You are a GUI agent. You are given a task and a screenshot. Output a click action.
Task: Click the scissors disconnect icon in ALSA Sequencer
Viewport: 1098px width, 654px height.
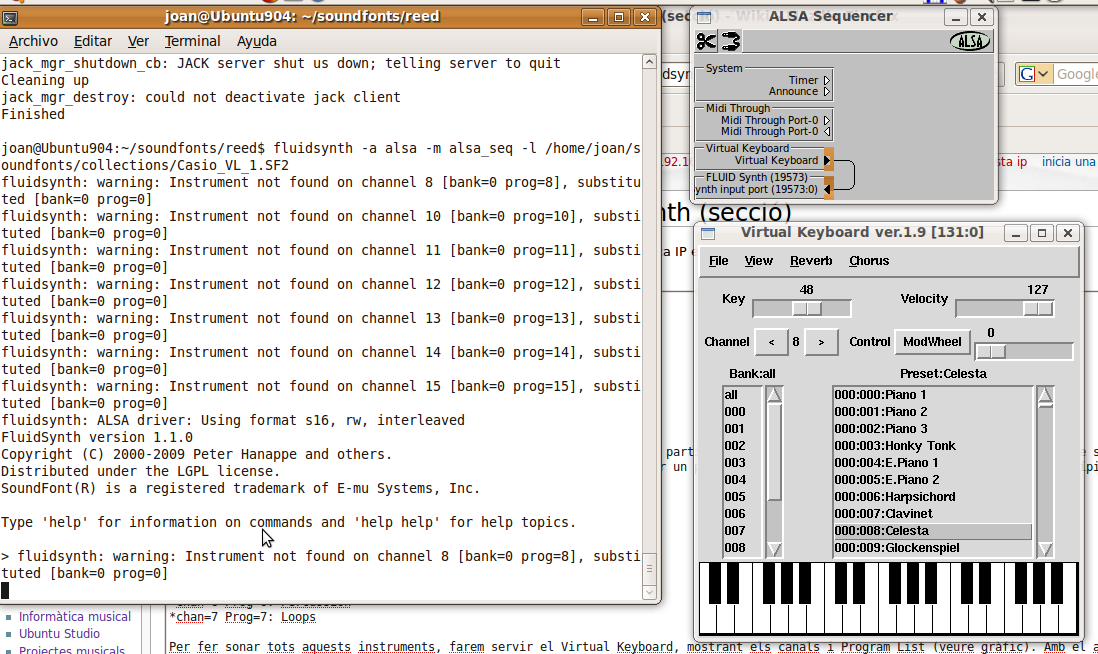(707, 41)
